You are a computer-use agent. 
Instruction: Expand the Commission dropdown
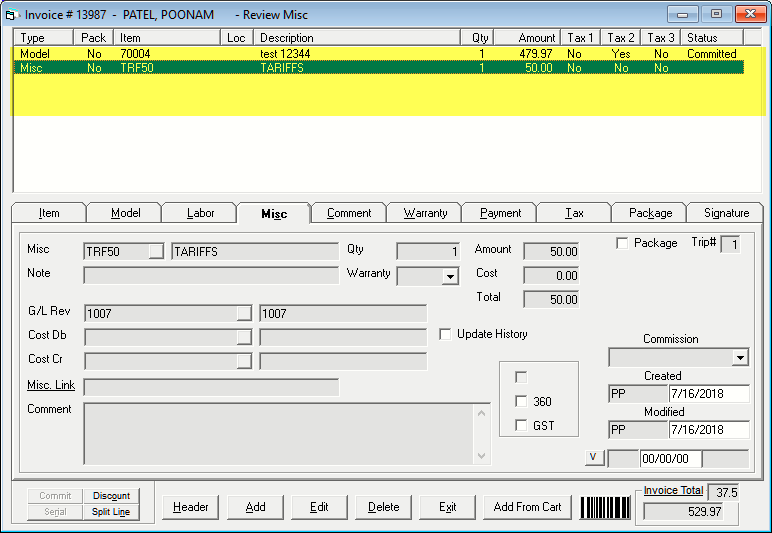click(x=740, y=358)
